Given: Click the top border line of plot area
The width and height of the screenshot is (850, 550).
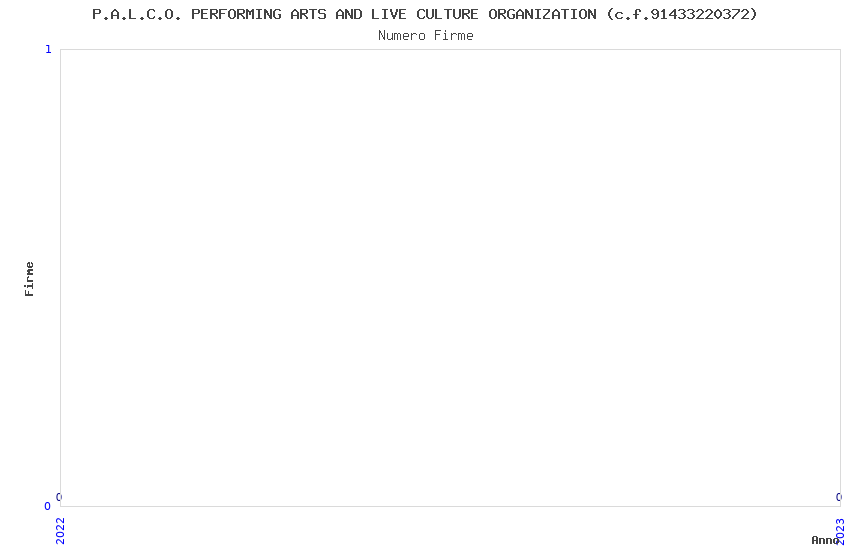Looking at the screenshot, I should point(450,49).
